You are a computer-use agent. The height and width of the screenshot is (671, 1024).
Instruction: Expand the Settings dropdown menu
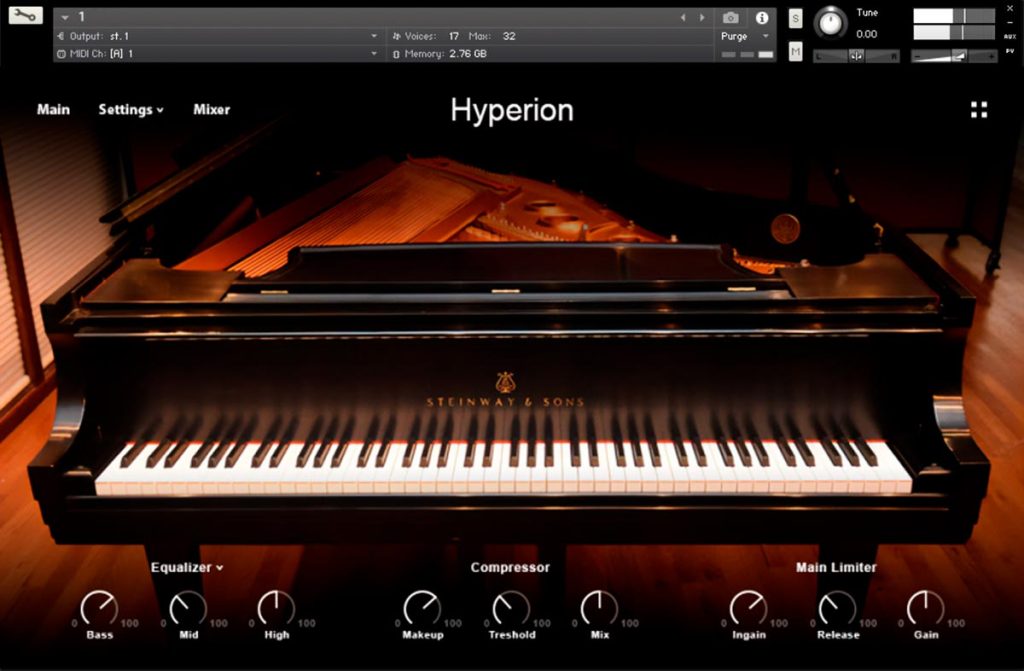pyautogui.click(x=131, y=110)
